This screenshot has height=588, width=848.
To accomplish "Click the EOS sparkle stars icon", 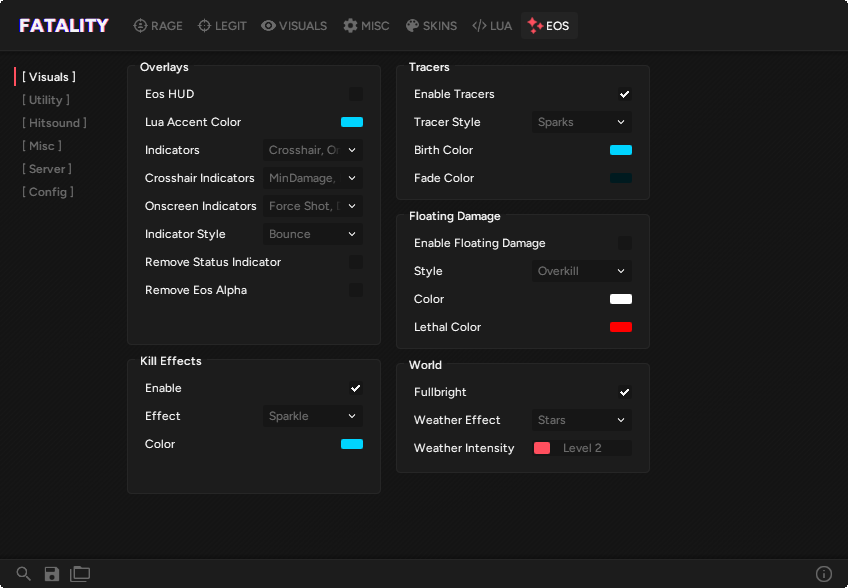I will coord(535,25).
